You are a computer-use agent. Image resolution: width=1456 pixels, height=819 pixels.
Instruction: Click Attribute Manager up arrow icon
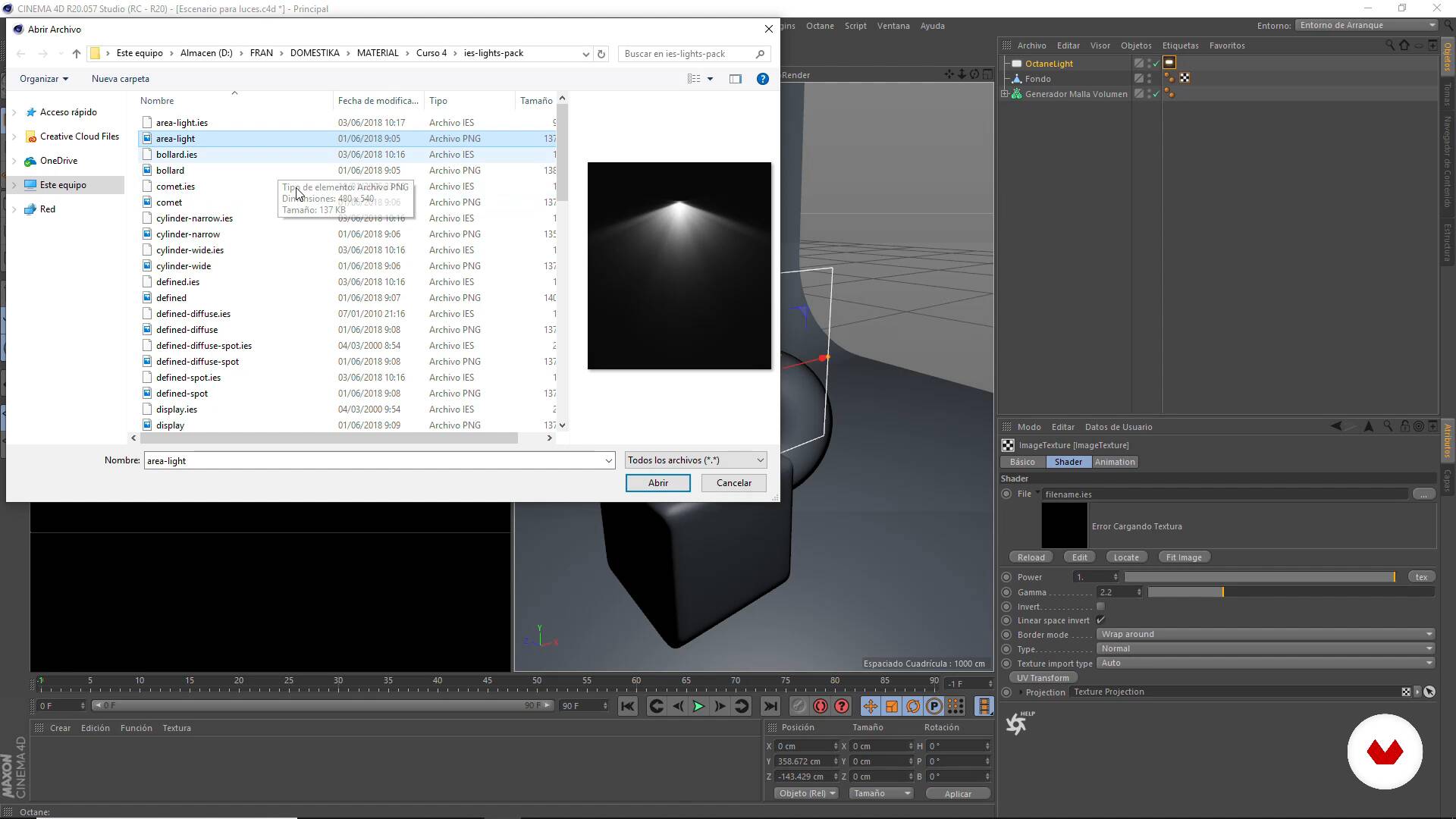pos(1369,426)
